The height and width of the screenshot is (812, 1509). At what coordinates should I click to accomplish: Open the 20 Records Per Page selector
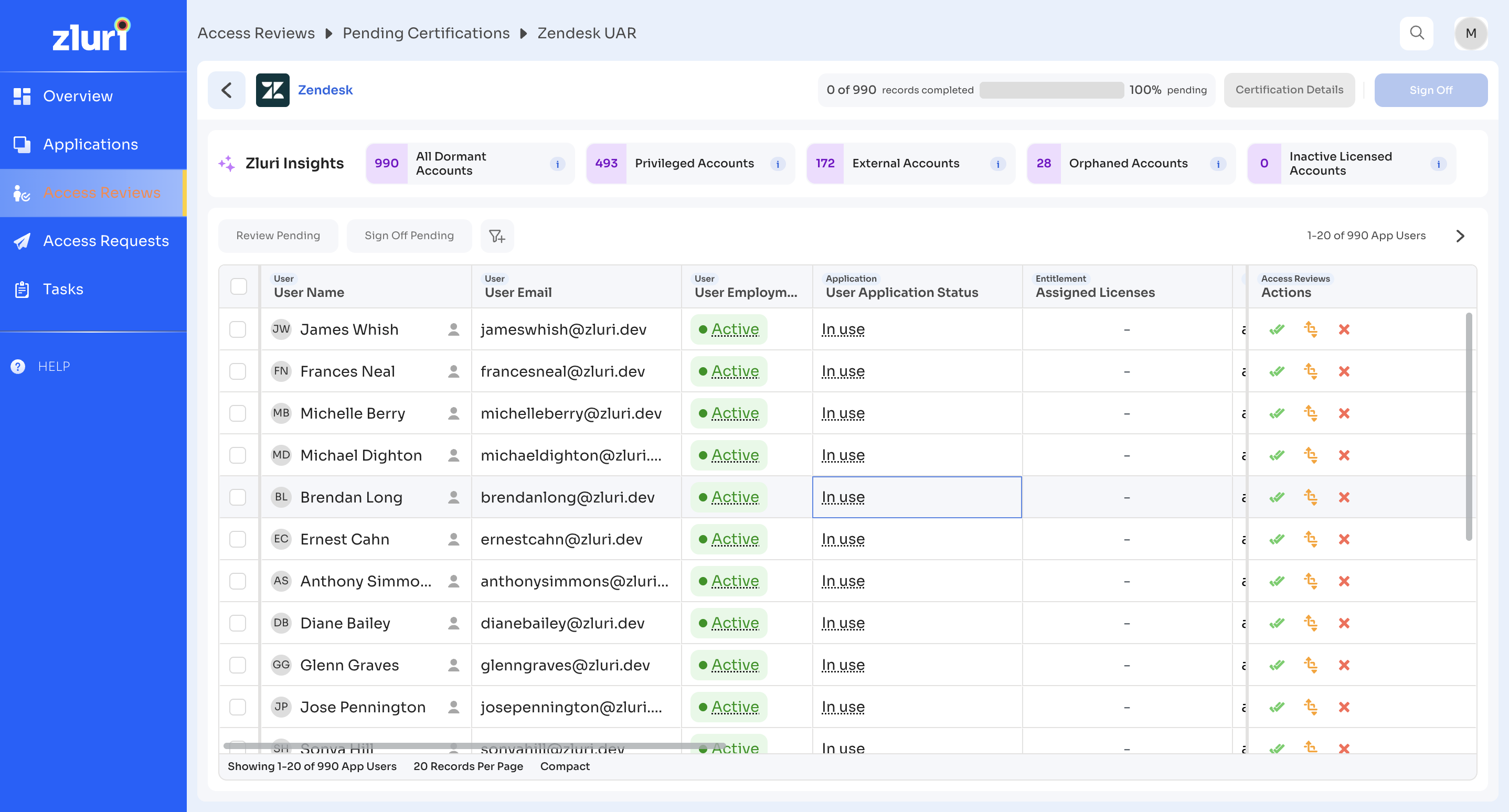[x=468, y=766]
